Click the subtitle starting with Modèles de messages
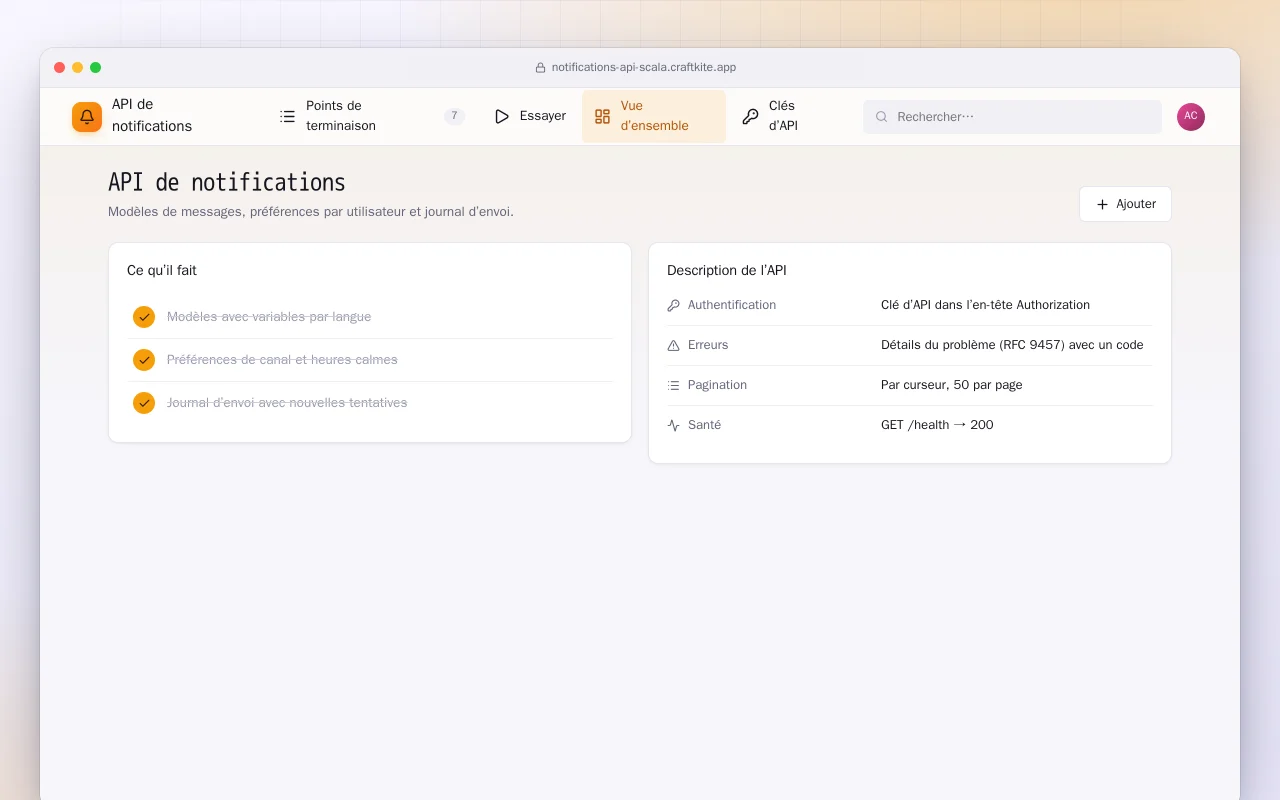This screenshot has width=1280, height=800. click(x=311, y=212)
